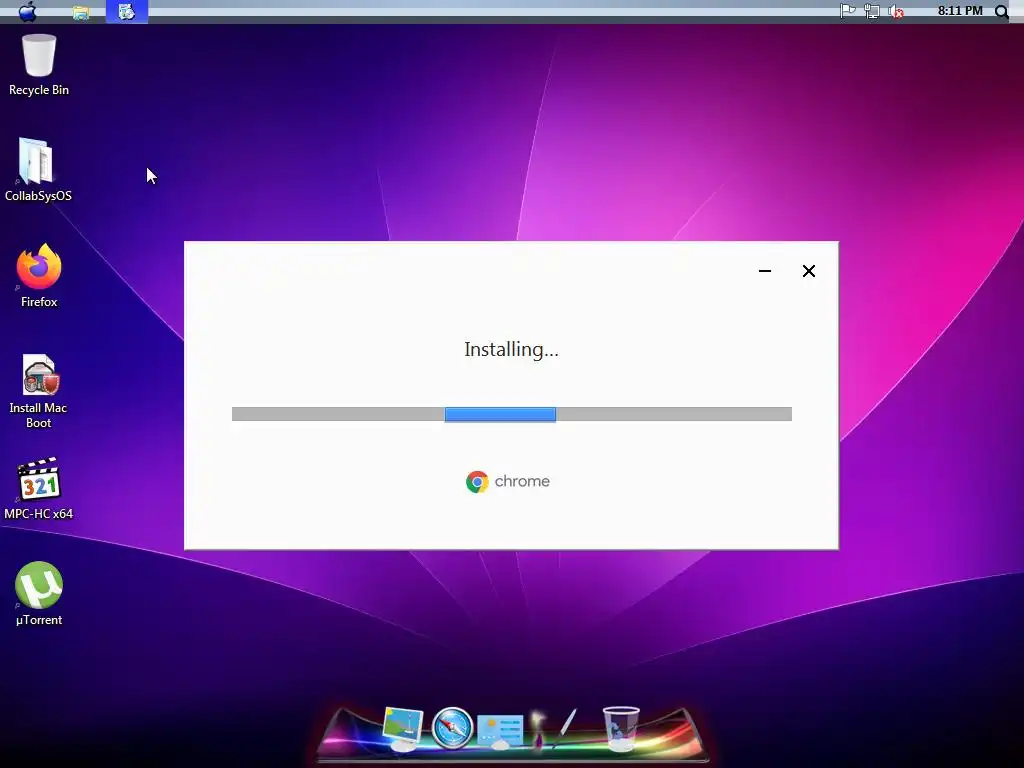Open the Install Mac Boot shortcut
Viewport: 1024px width, 768px height.
(39, 391)
